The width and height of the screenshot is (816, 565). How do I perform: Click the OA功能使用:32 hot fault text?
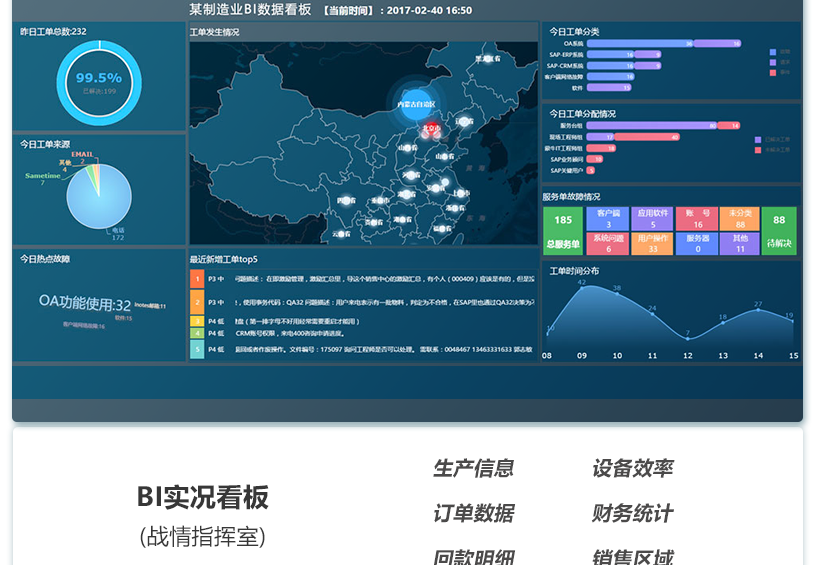pos(85,303)
